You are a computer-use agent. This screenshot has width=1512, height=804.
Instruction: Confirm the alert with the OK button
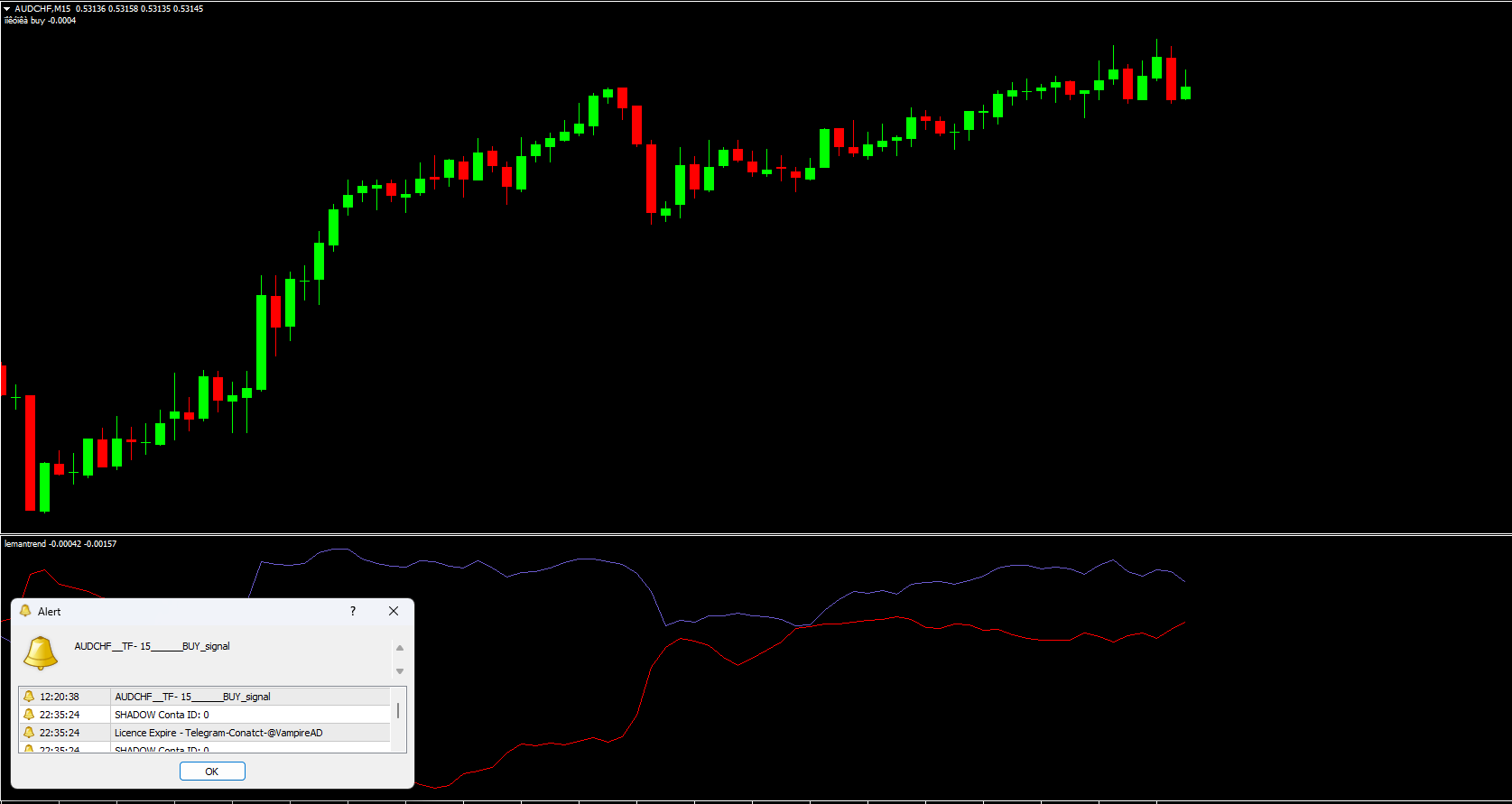pyautogui.click(x=212, y=772)
